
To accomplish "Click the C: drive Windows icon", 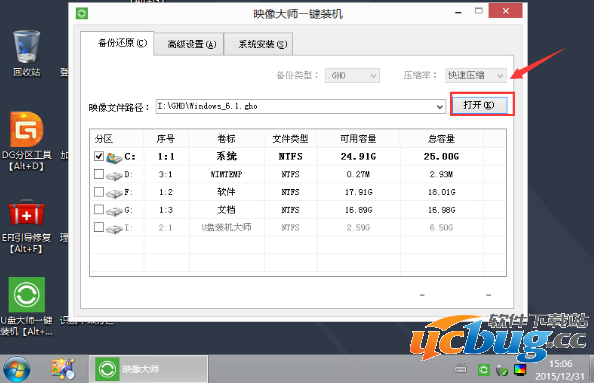I will (114, 157).
